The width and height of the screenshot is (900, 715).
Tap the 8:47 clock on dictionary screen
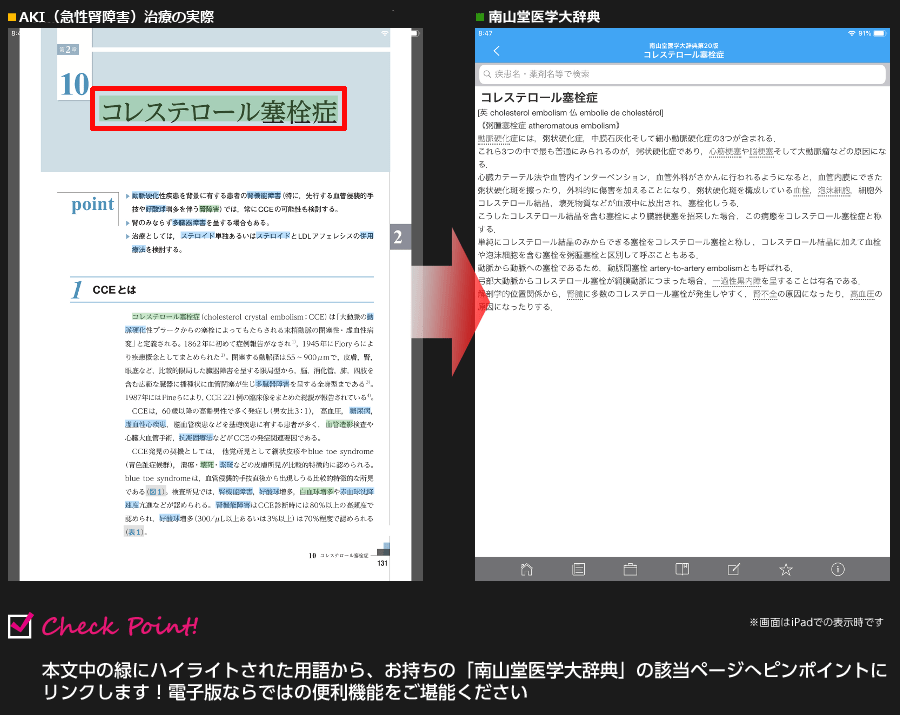486,33
